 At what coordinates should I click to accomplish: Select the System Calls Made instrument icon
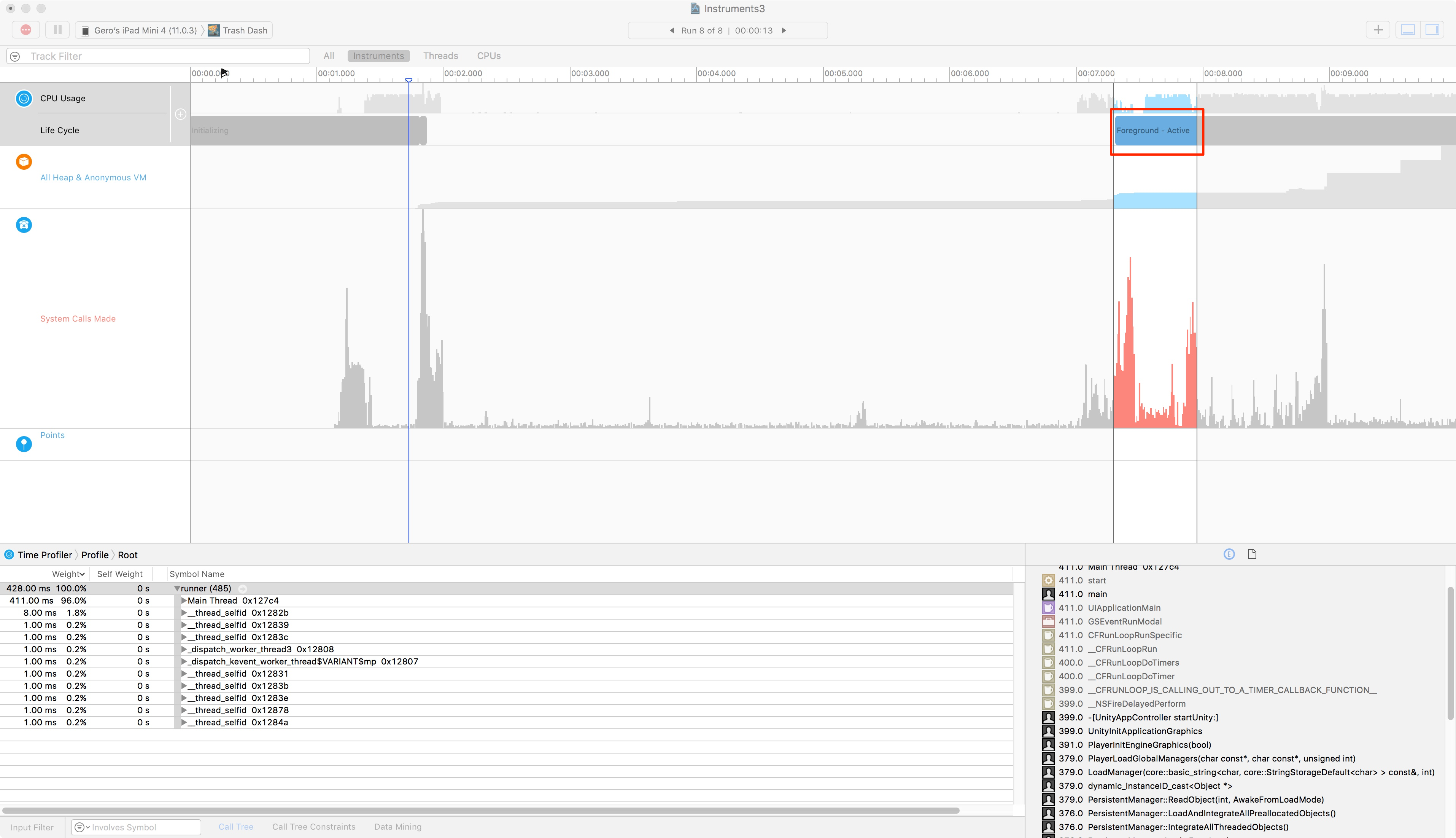click(24, 225)
